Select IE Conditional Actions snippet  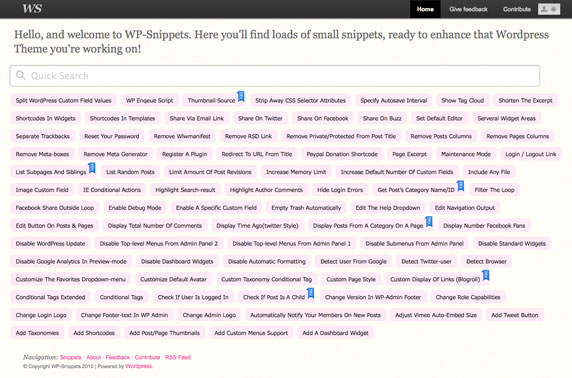click(x=112, y=190)
